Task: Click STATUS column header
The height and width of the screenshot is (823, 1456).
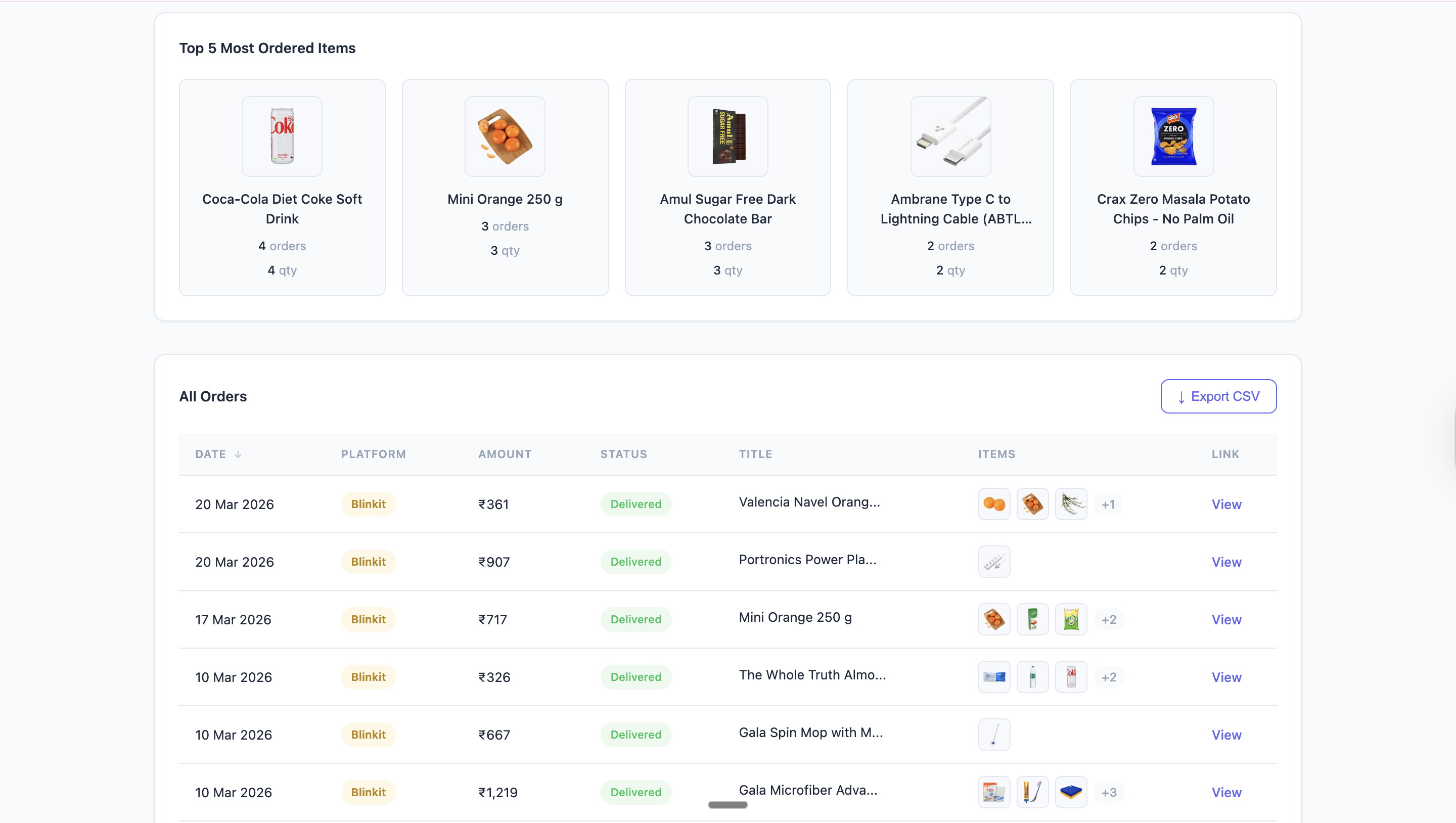Action: pyautogui.click(x=623, y=454)
